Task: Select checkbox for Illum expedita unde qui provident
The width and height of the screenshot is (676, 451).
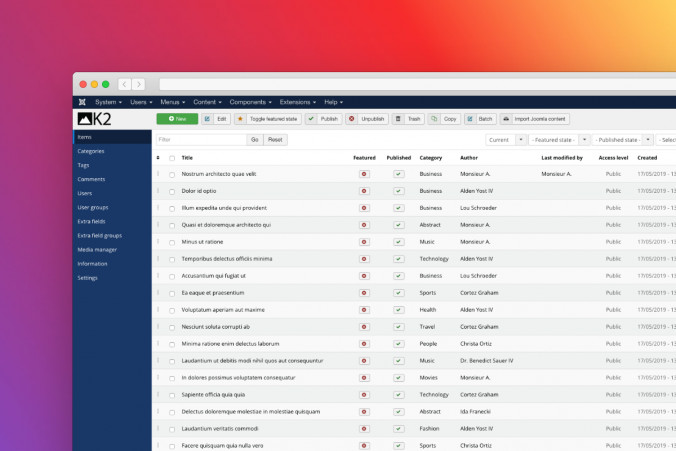Action: [x=172, y=209]
